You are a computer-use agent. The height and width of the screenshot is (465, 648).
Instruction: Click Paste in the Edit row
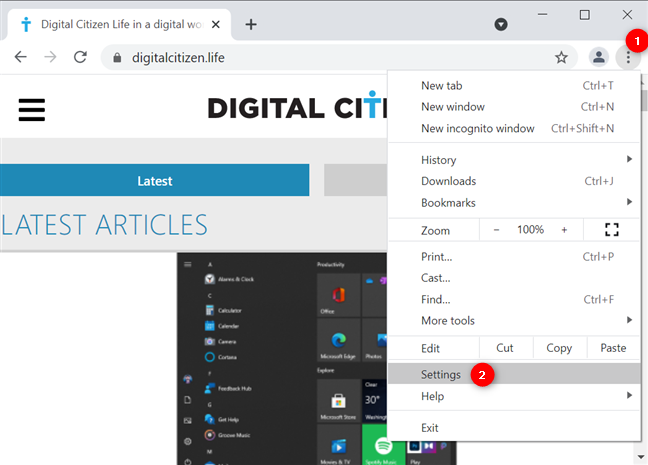(613, 348)
